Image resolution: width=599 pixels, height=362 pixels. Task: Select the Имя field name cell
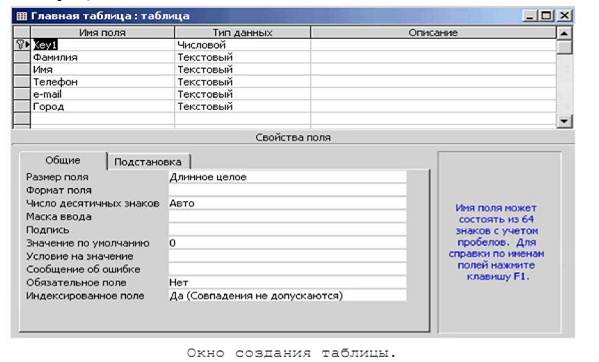click(102, 69)
